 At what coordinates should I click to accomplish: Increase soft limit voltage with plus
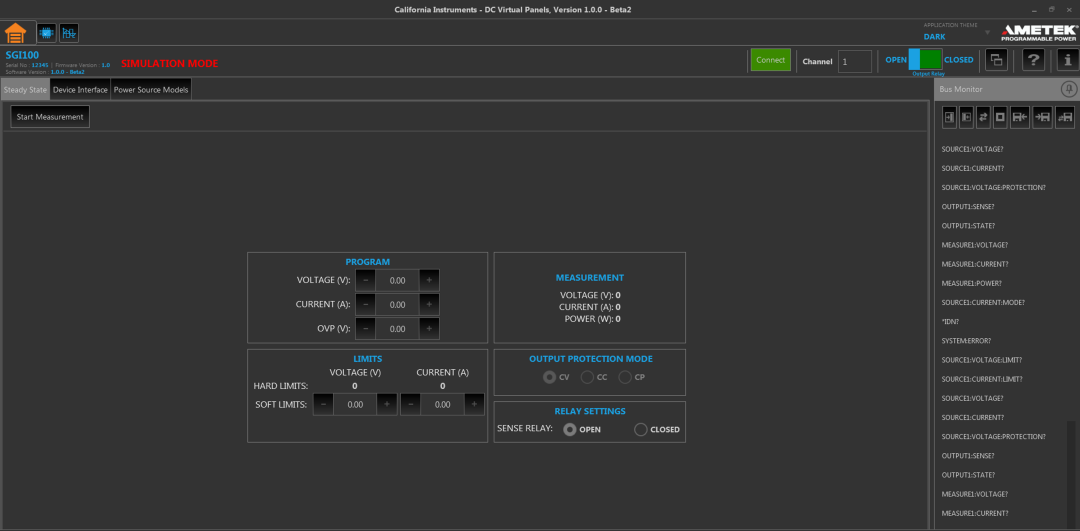click(386, 404)
